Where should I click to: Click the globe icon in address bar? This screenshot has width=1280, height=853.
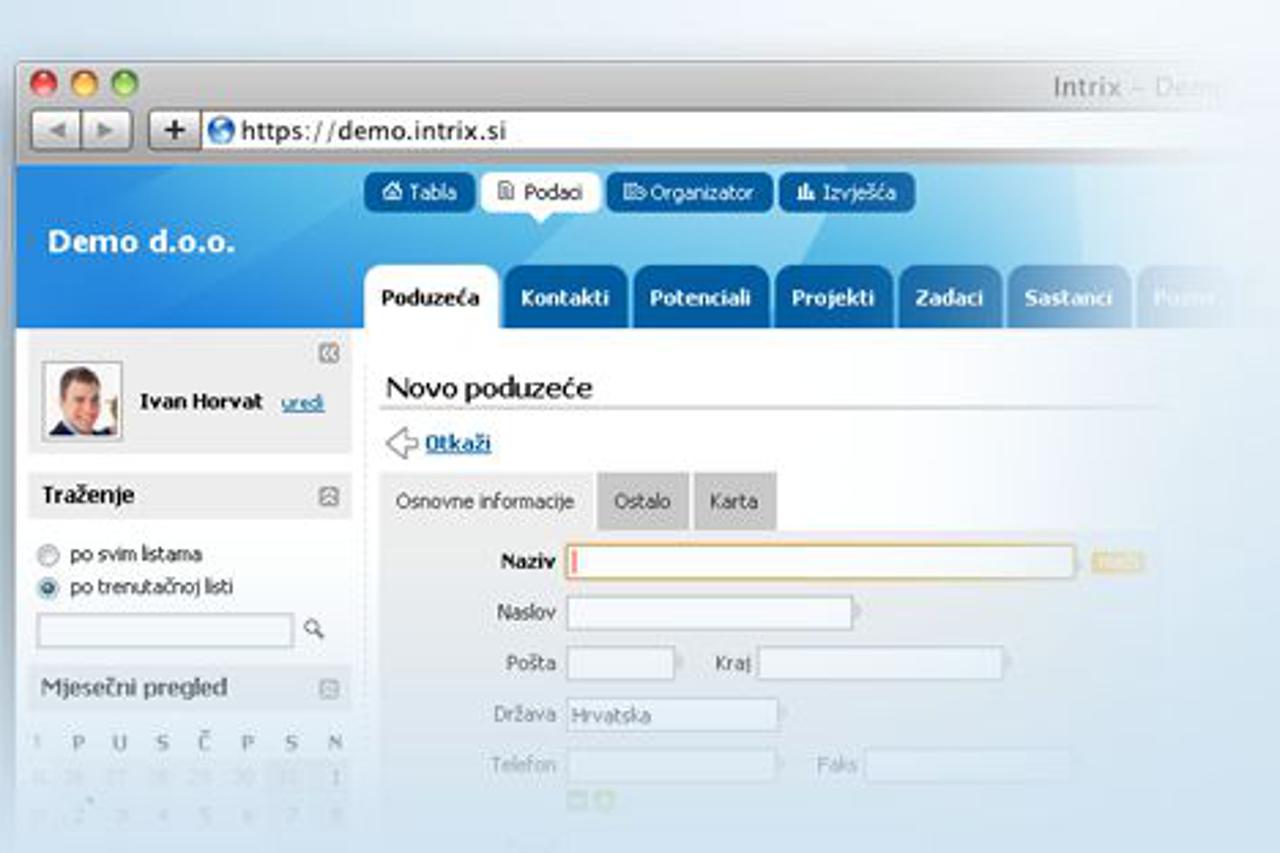(220, 130)
